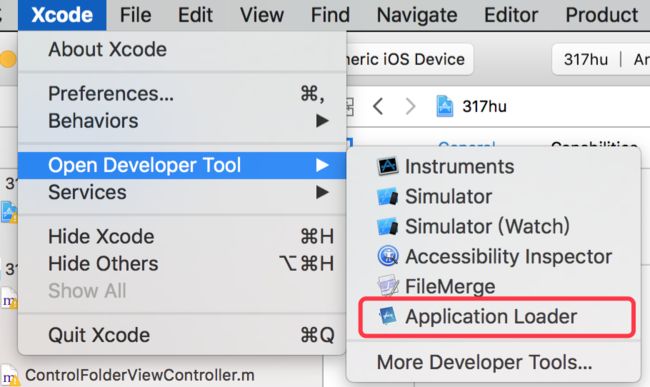Choose More Developer Tools…

coord(484,362)
